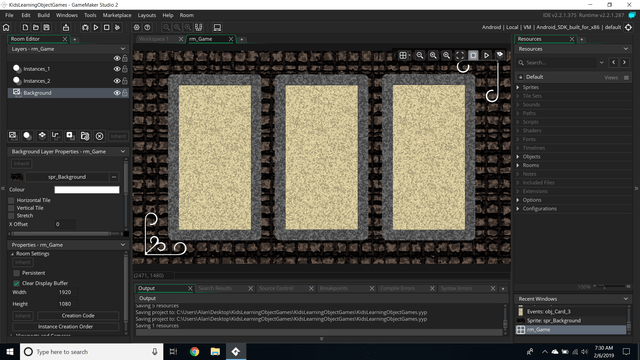The width and height of the screenshot is (640, 360).
Task: Click Instance Creation Order button
Action: (x=65, y=327)
